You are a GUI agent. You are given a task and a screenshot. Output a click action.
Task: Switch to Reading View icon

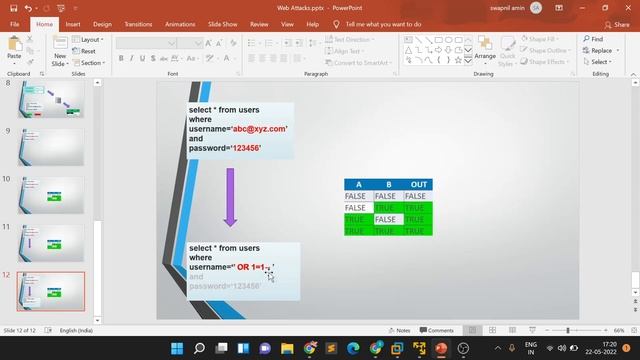coord(512,330)
